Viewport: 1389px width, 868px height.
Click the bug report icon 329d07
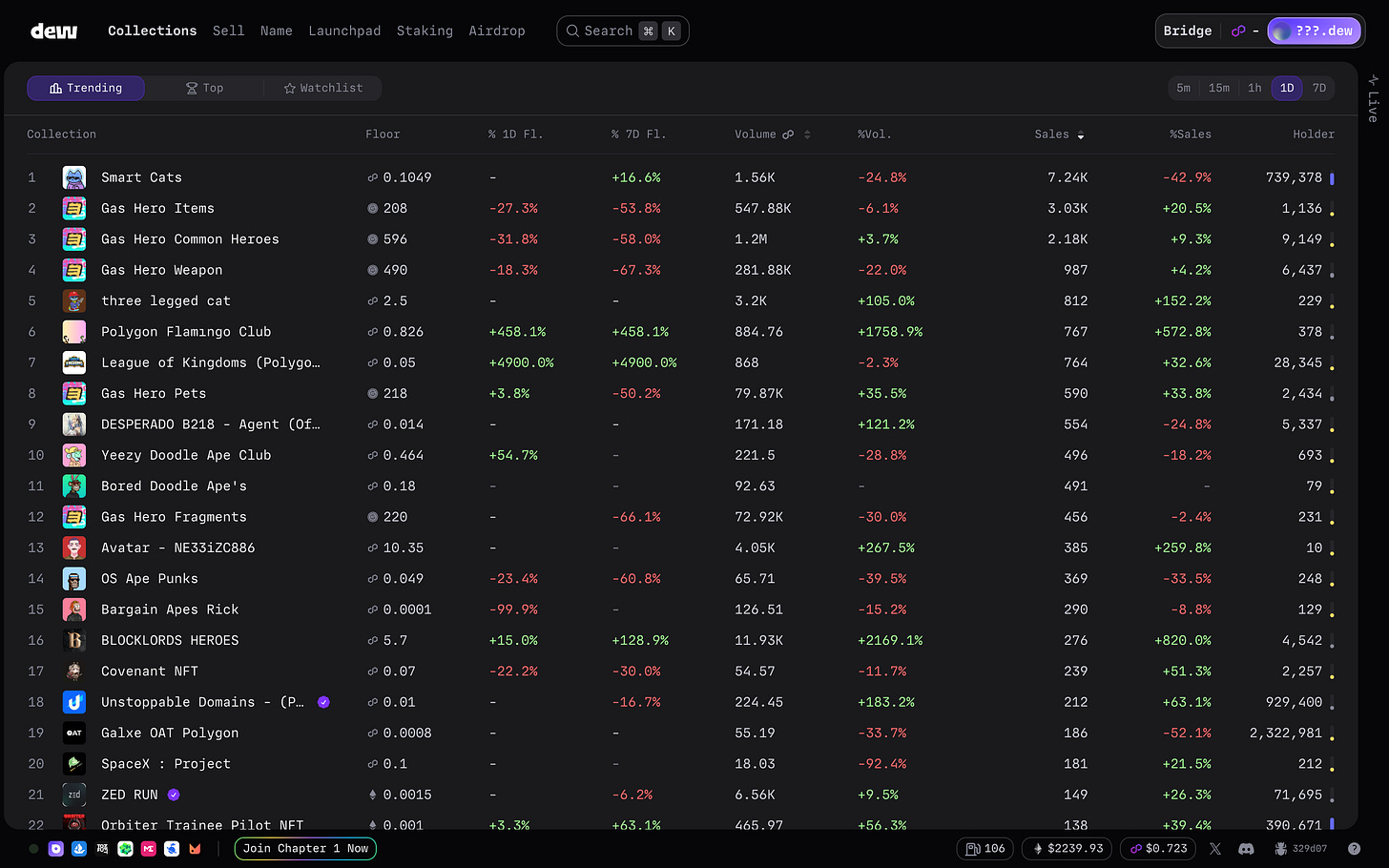click(1300, 849)
